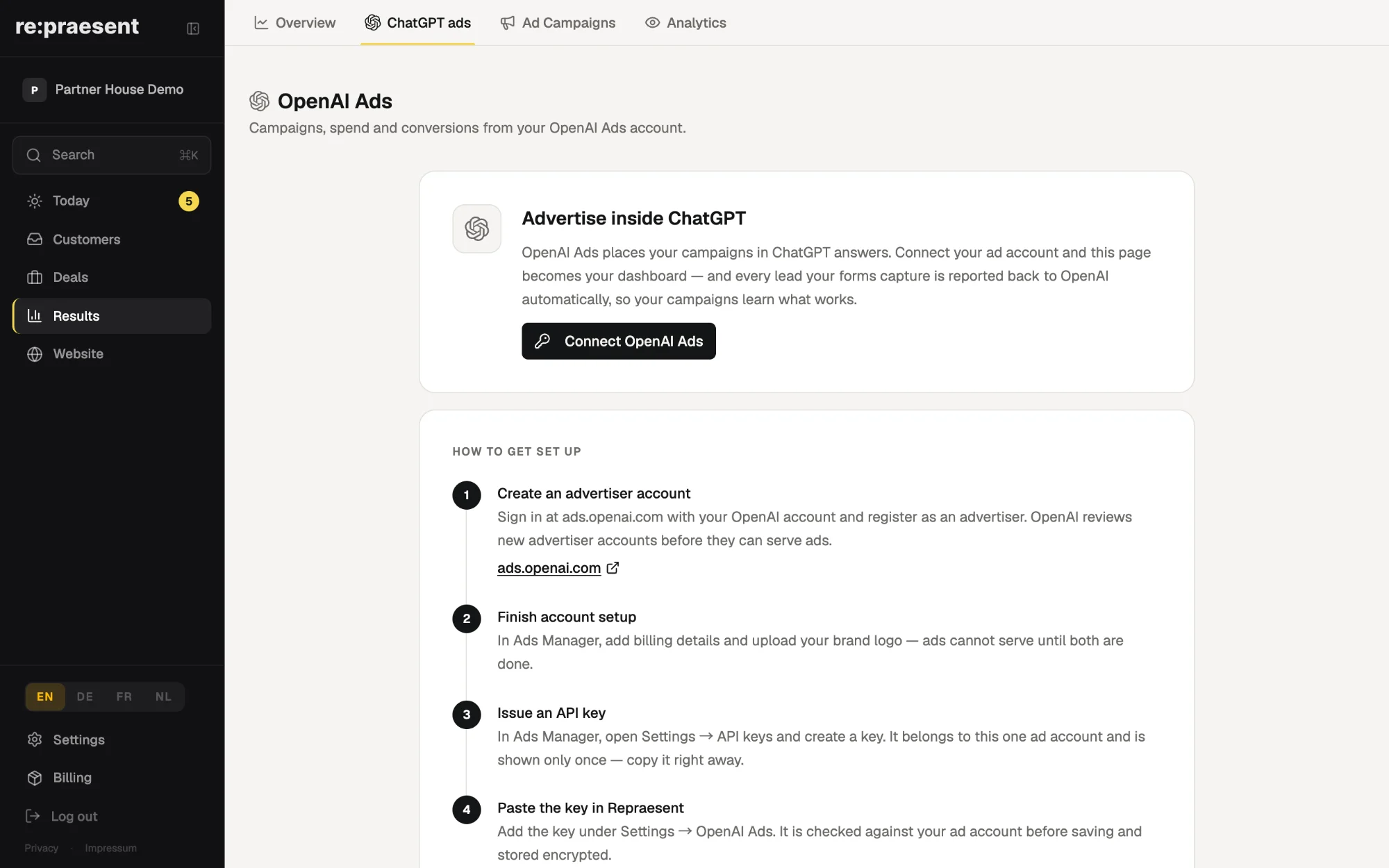Screen dimensions: 1389x868
Task: Click the Website globe icon
Action: (35, 354)
